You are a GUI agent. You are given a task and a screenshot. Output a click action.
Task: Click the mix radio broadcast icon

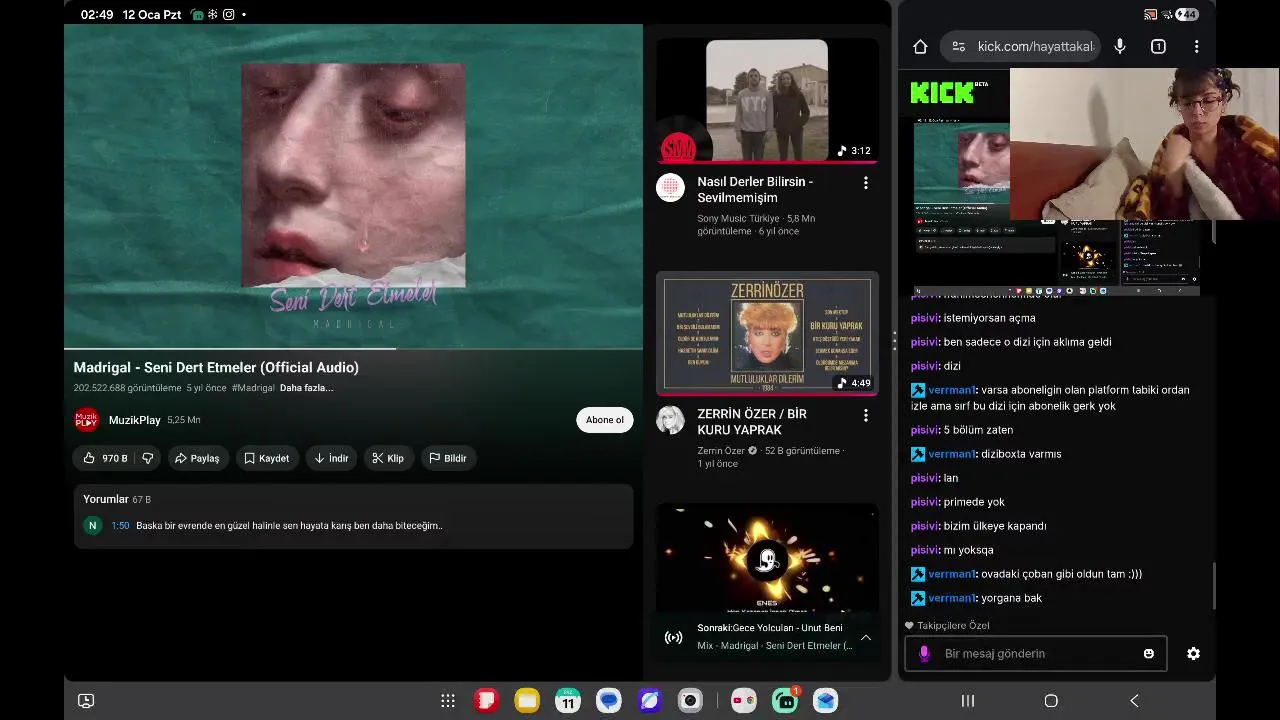[x=674, y=637]
